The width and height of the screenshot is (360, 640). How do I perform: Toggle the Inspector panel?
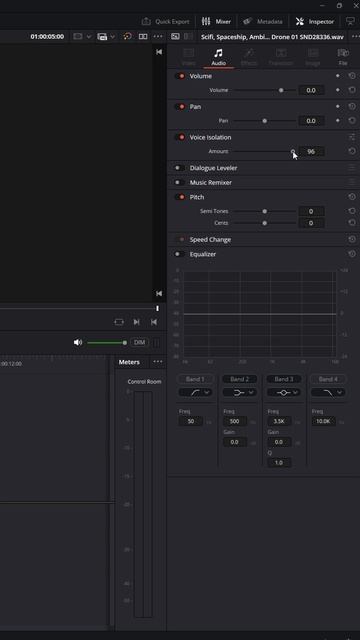(x=315, y=22)
